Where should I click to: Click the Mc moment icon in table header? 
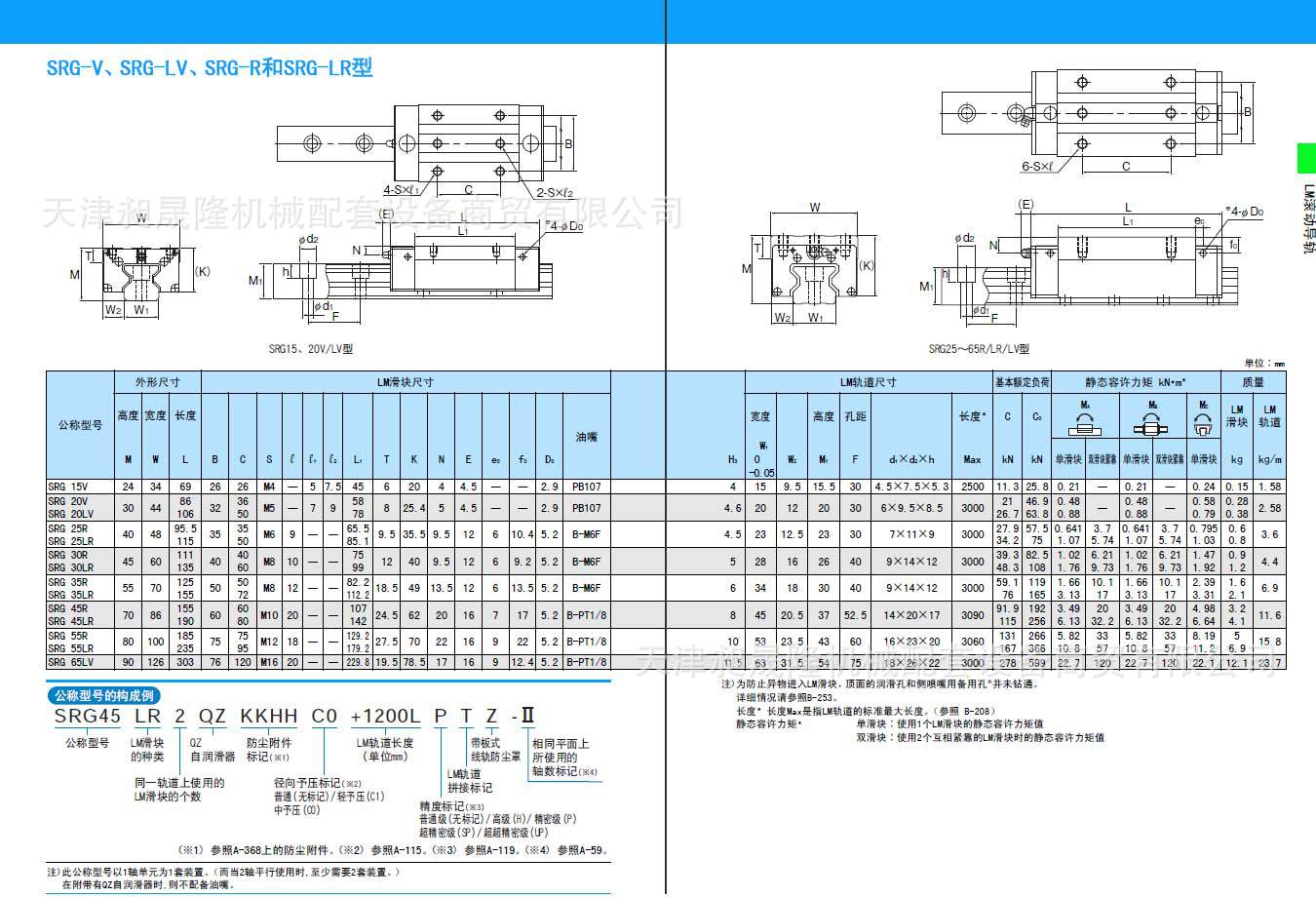1204,424
